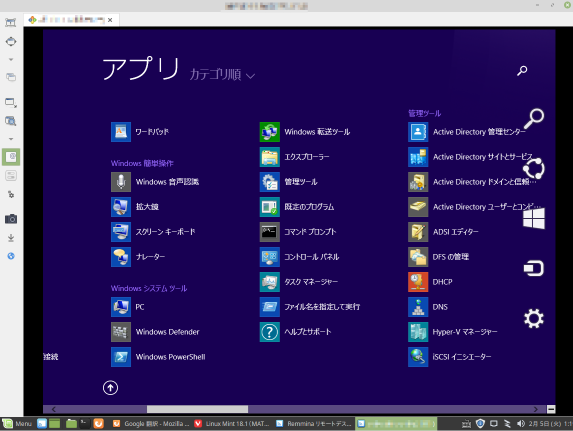Launch Windows 音声認識 speech recognition

click(x=155, y=182)
